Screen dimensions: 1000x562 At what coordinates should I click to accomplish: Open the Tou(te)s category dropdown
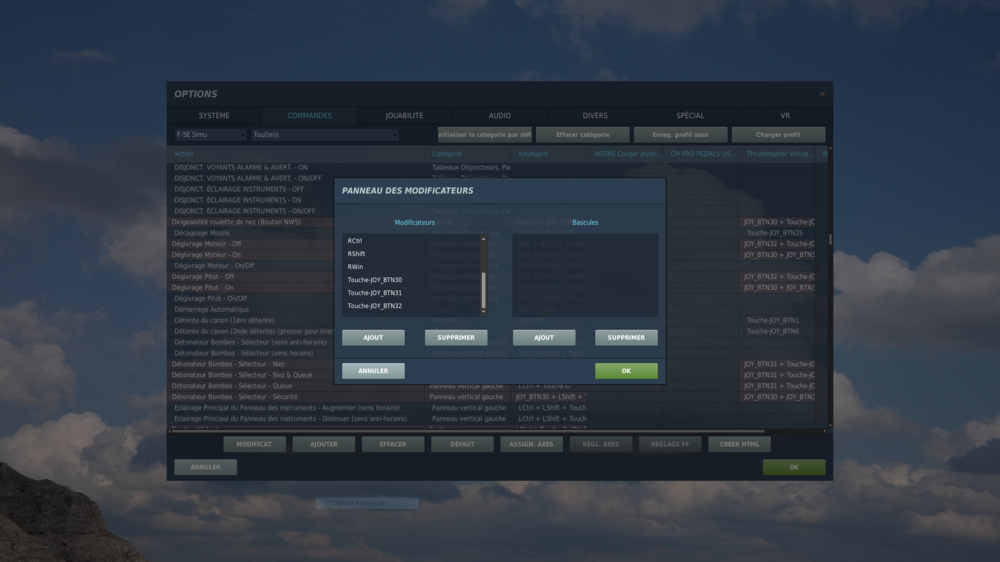(x=325, y=135)
